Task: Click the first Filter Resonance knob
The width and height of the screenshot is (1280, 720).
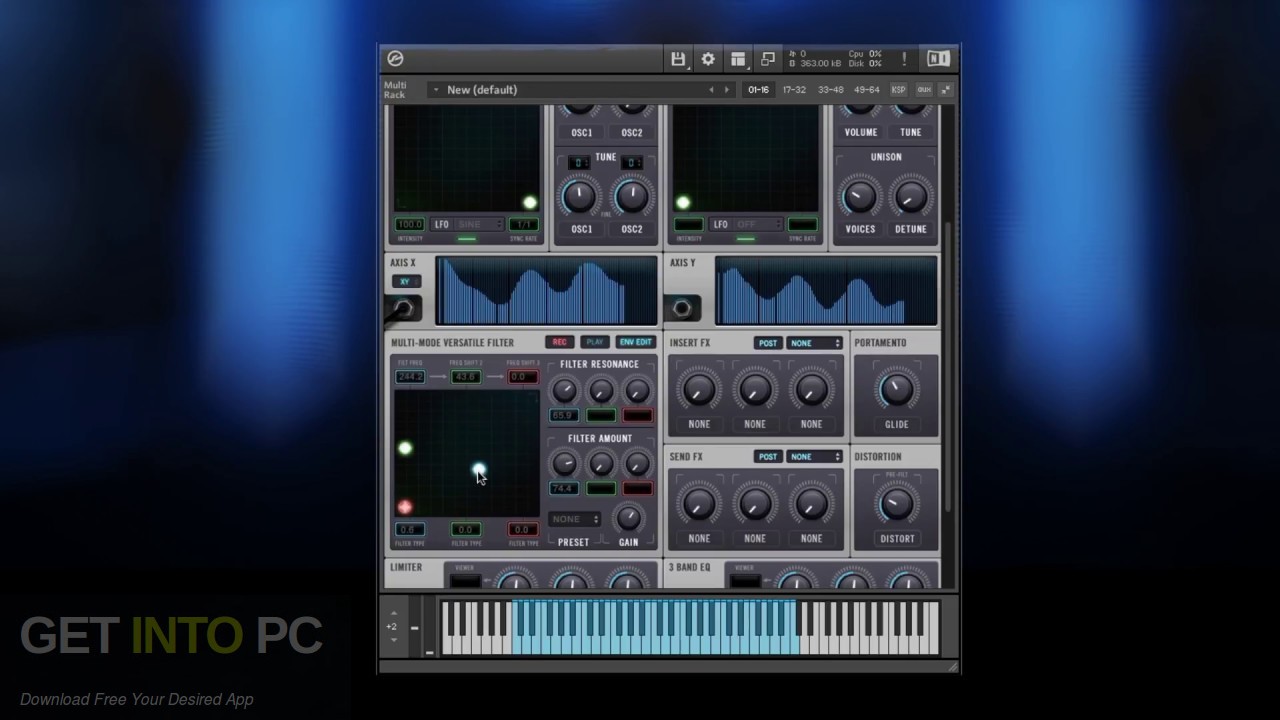Action: pos(564,390)
